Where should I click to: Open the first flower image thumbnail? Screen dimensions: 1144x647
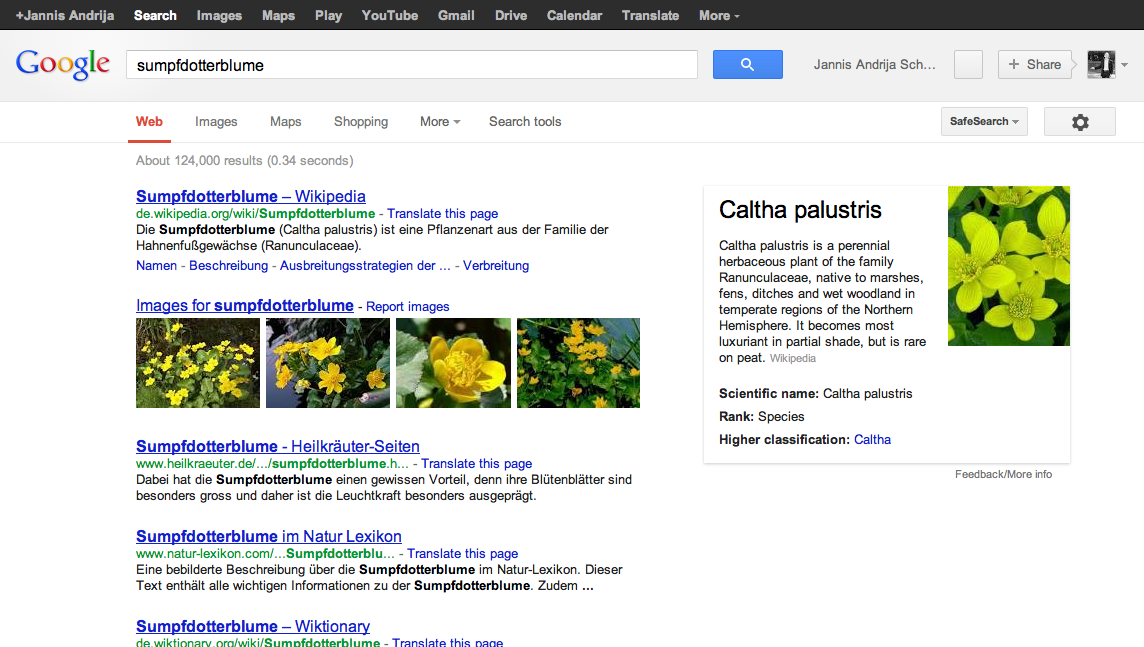click(198, 363)
